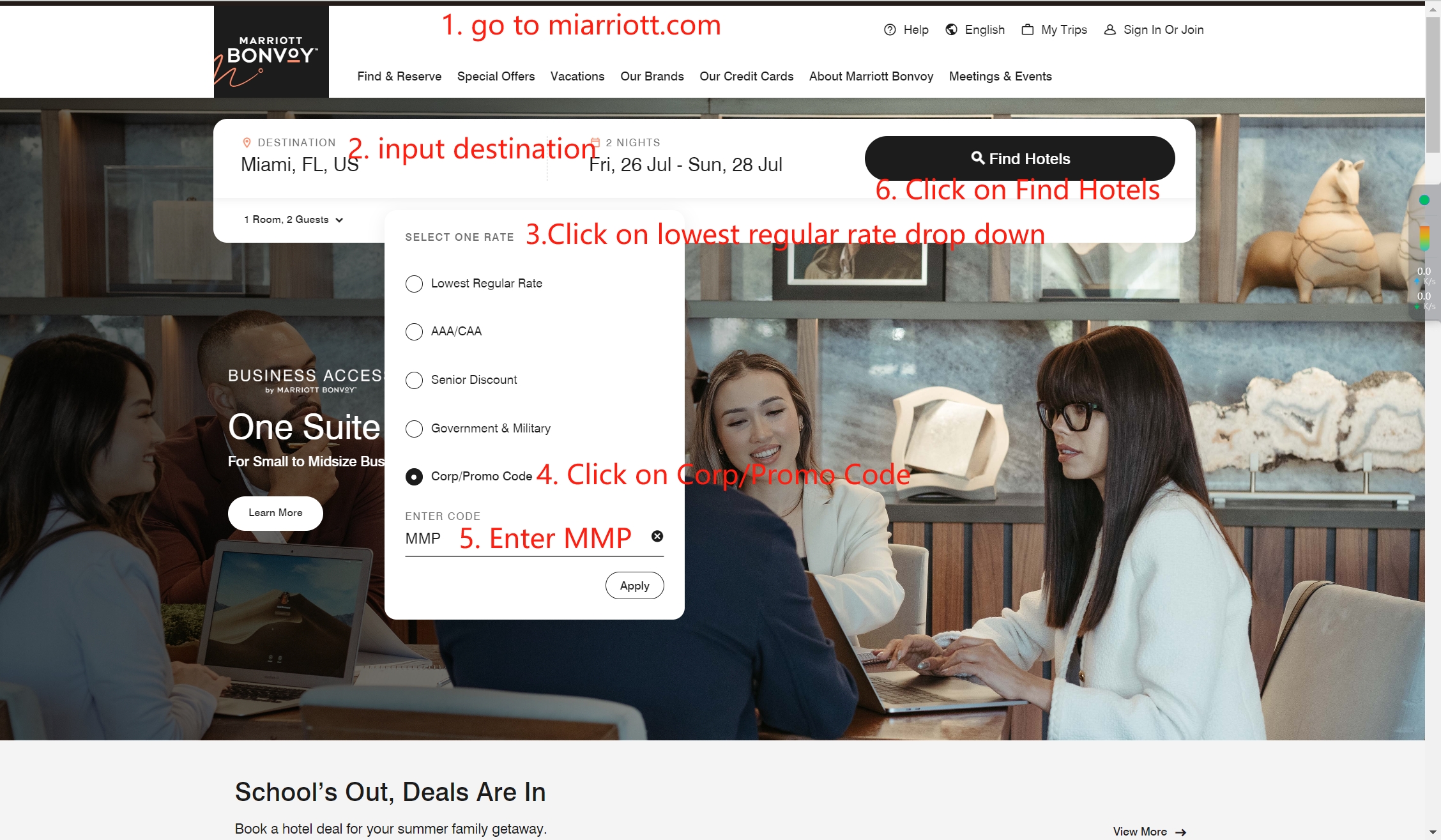The width and height of the screenshot is (1441, 840).
Task: Select the Government & Military rate
Action: [414, 429]
